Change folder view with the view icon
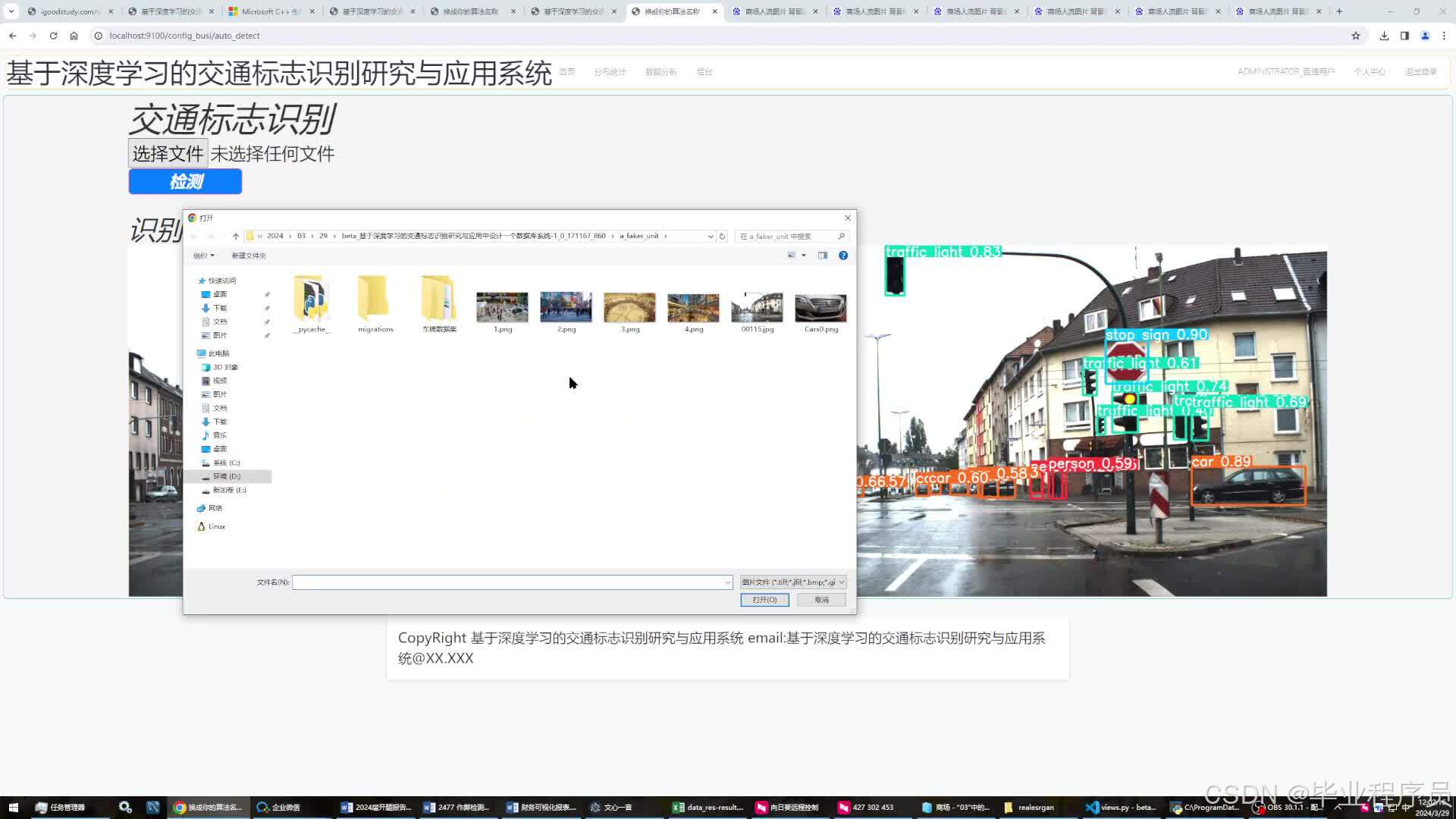 point(792,256)
